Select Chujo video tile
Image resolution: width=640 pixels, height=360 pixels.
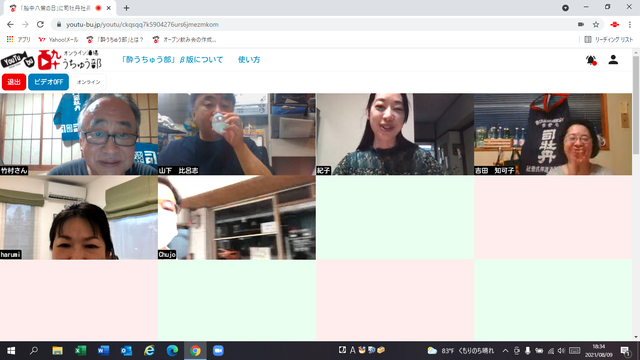pyautogui.click(x=237, y=218)
